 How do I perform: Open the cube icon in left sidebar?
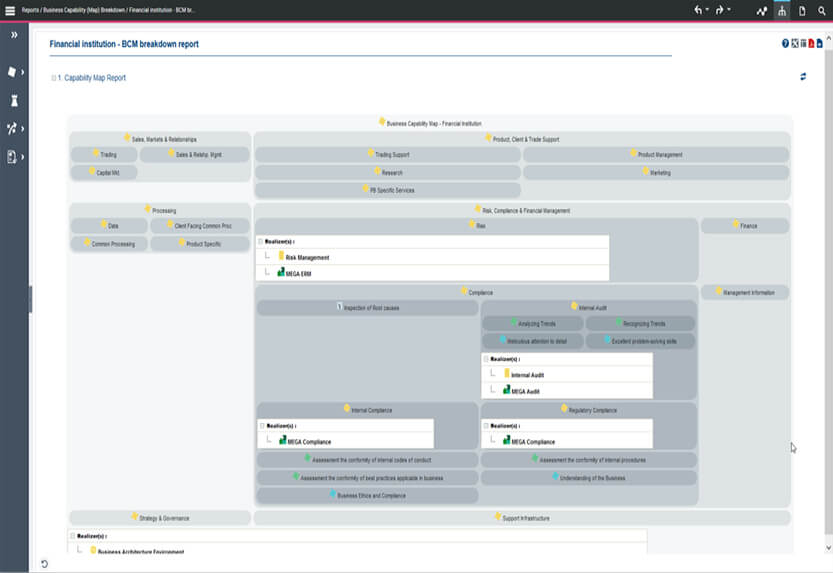tap(12, 72)
